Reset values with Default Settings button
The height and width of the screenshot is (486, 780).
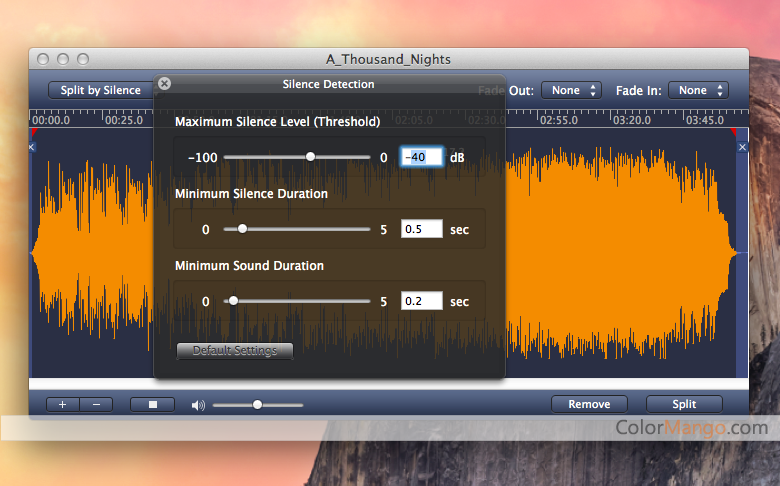[x=235, y=350]
